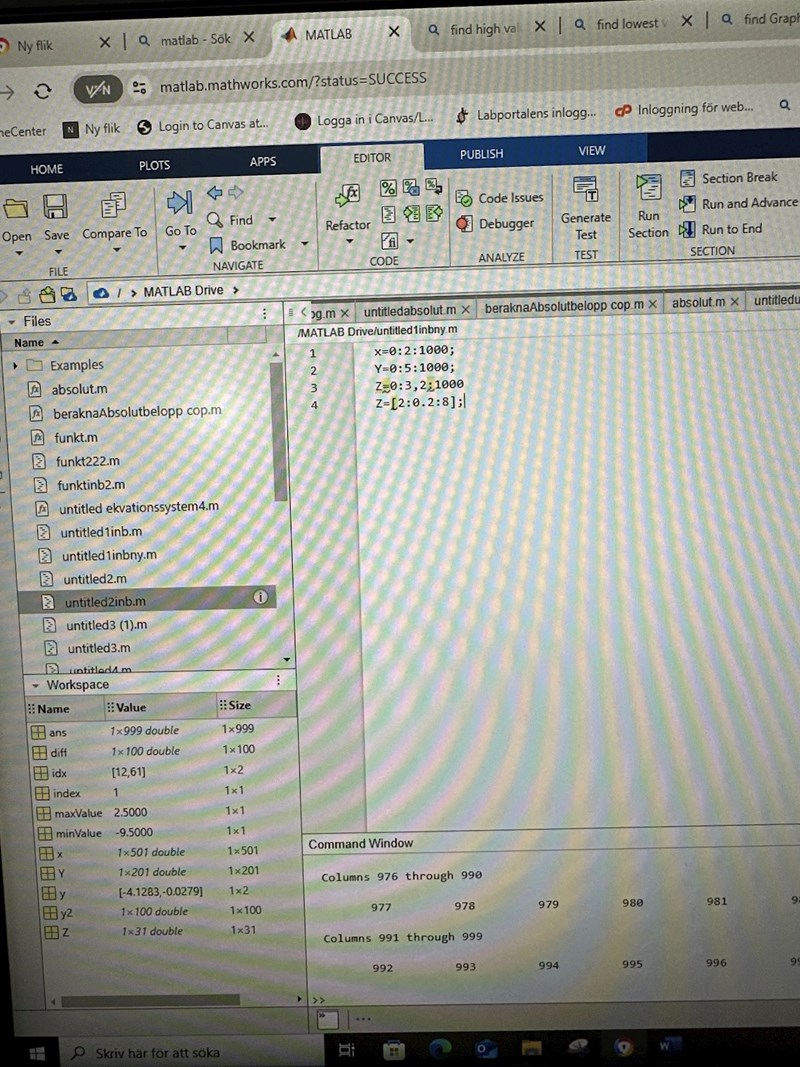The width and height of the screenshot is (800, 1067).
Task: Insert a Section Break
Action: click(x=729, y=178)
